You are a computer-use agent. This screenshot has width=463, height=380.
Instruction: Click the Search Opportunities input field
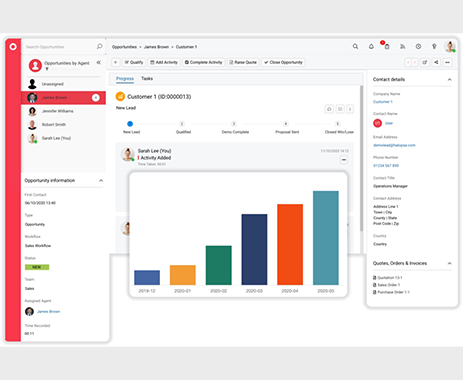60,47
